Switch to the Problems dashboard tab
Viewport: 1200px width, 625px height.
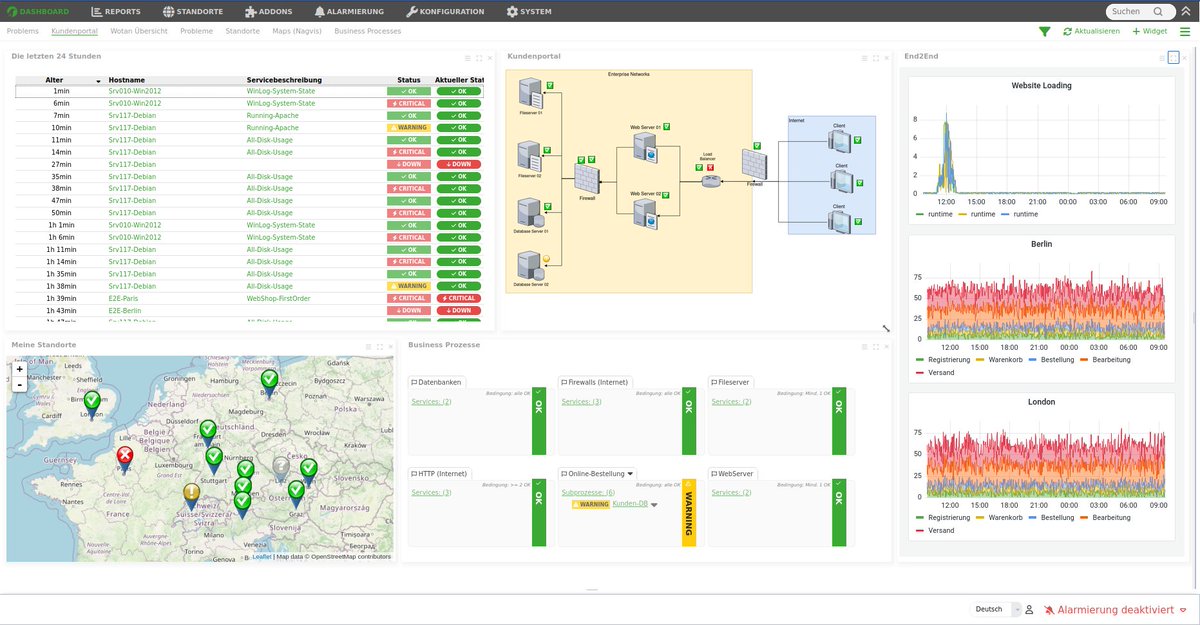click(x=22, y=31)
